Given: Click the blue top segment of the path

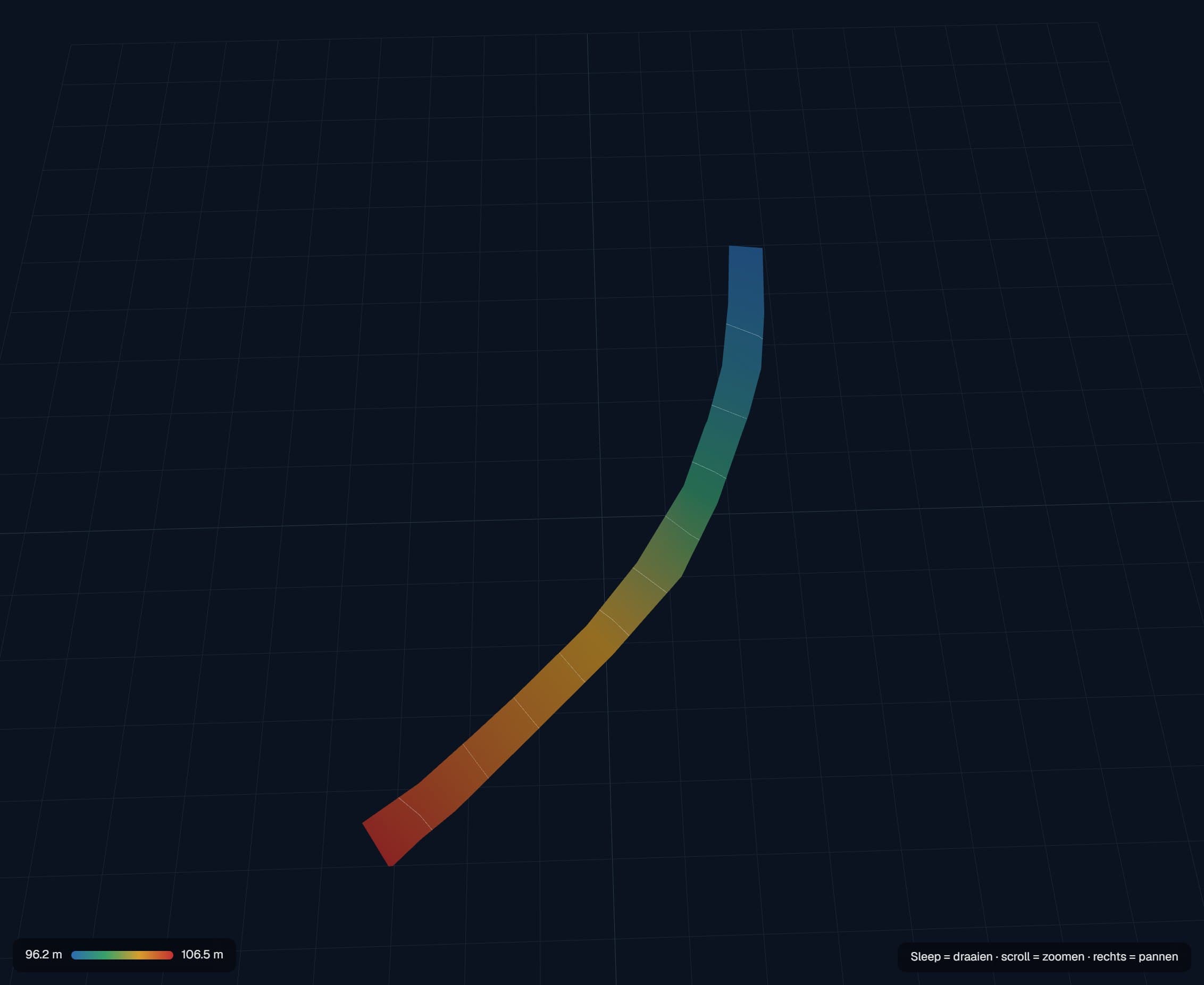Looking at the screenshot, I should 746,290.
